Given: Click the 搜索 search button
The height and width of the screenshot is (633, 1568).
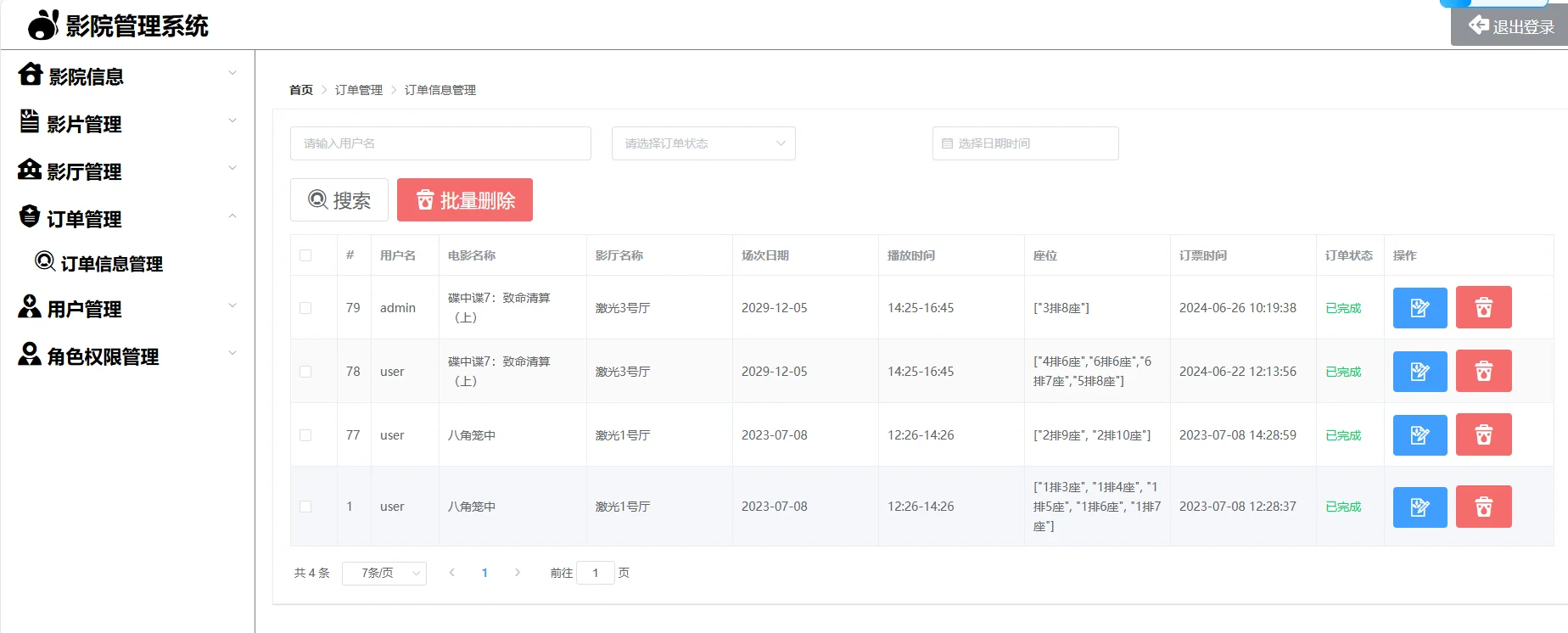Looking at the screenshot, I should [339, 200].
